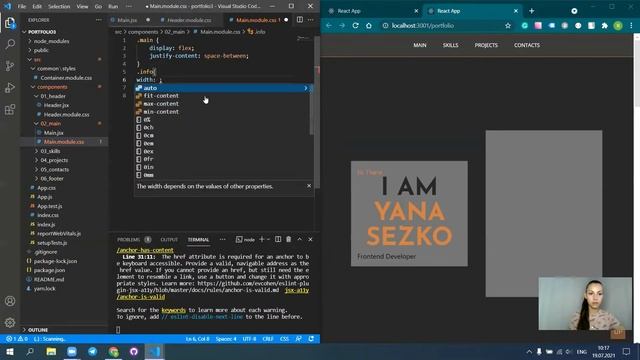Expand the 04_projects folder
This screenshot has width=640, height=360.
click(54, 160)
